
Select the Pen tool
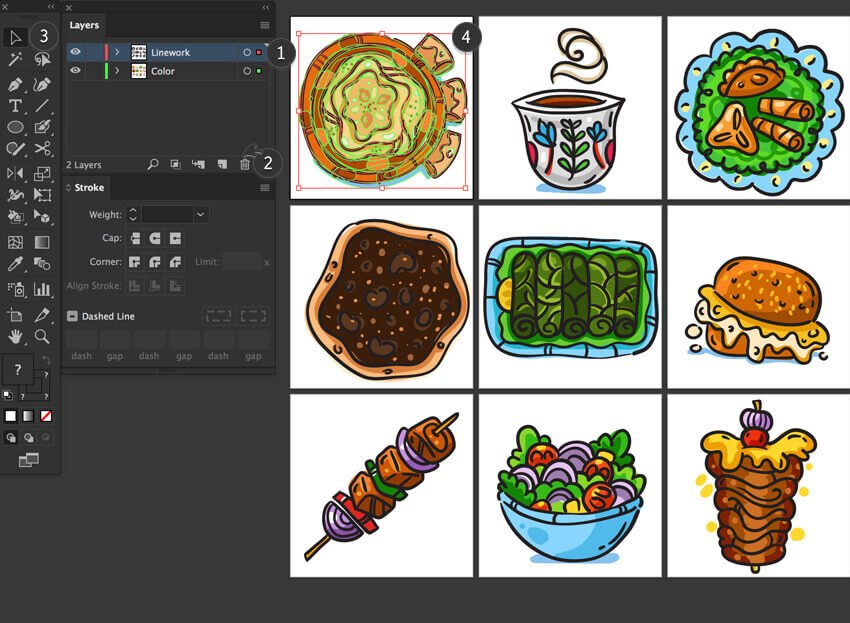(x=16, y=83)
